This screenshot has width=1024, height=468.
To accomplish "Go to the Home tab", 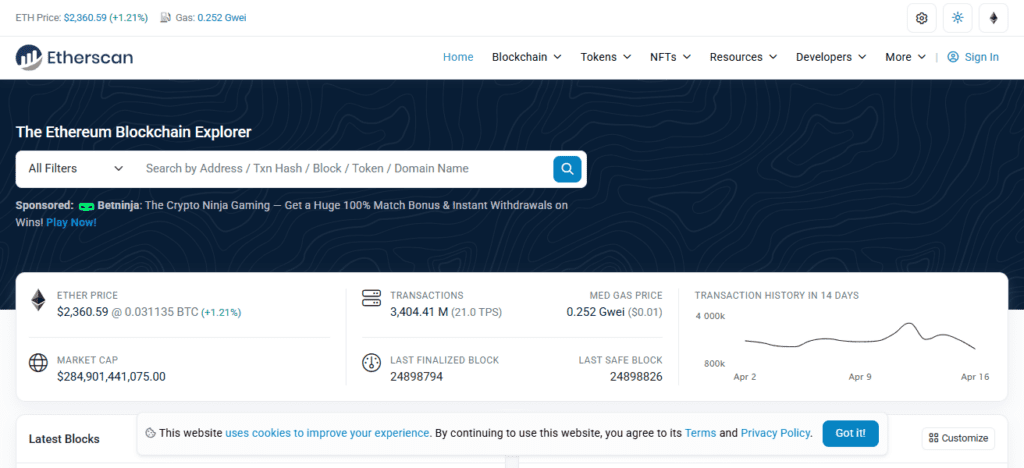I will pyautogui.click(x=458, y=57).
